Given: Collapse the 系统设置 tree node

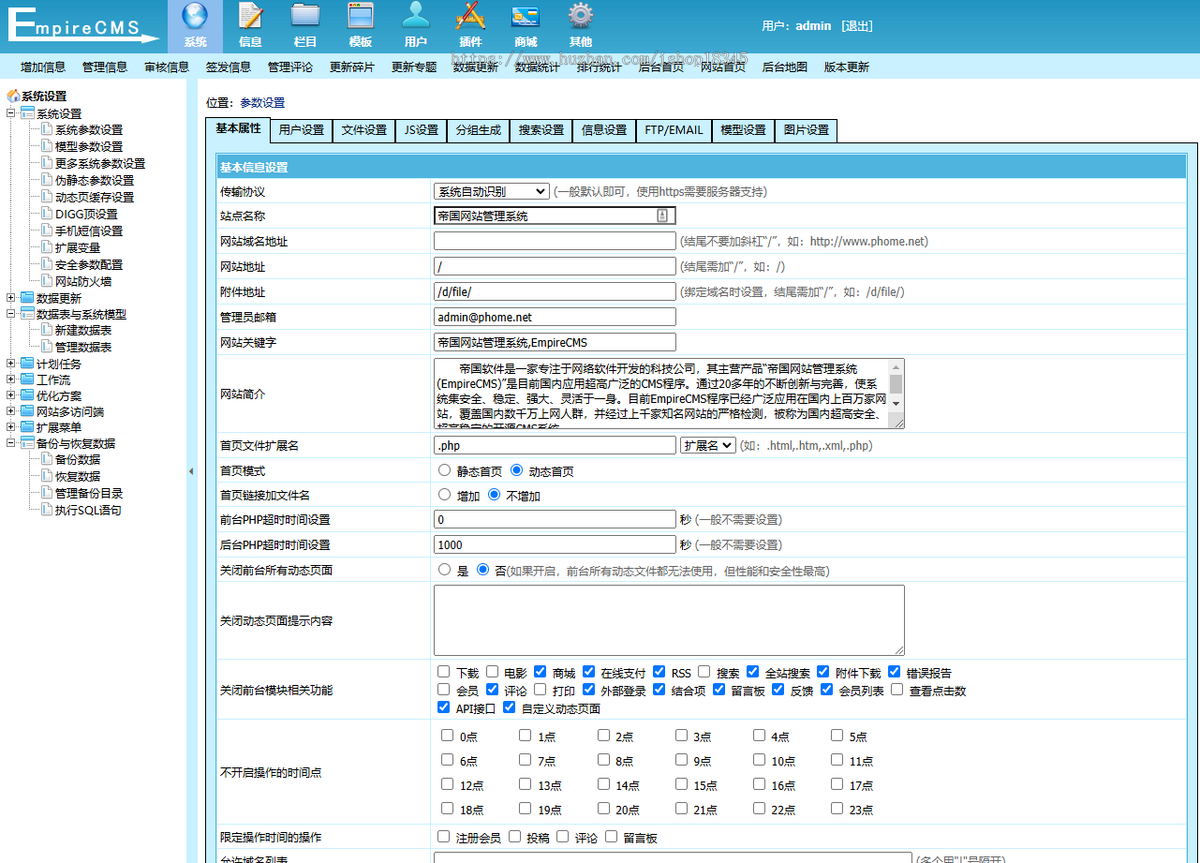Looking at the screenshot, I should tap(12, 113).
